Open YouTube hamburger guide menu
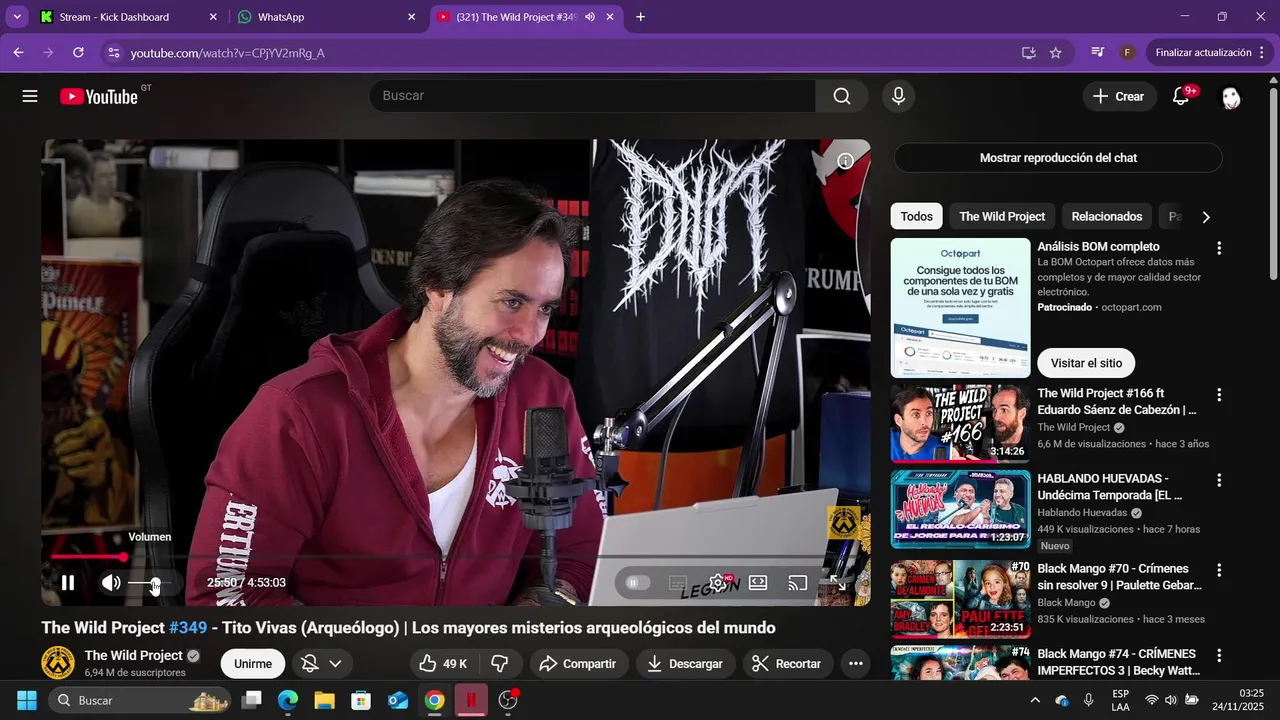1280x720 pixels. (x=30, y=96)
